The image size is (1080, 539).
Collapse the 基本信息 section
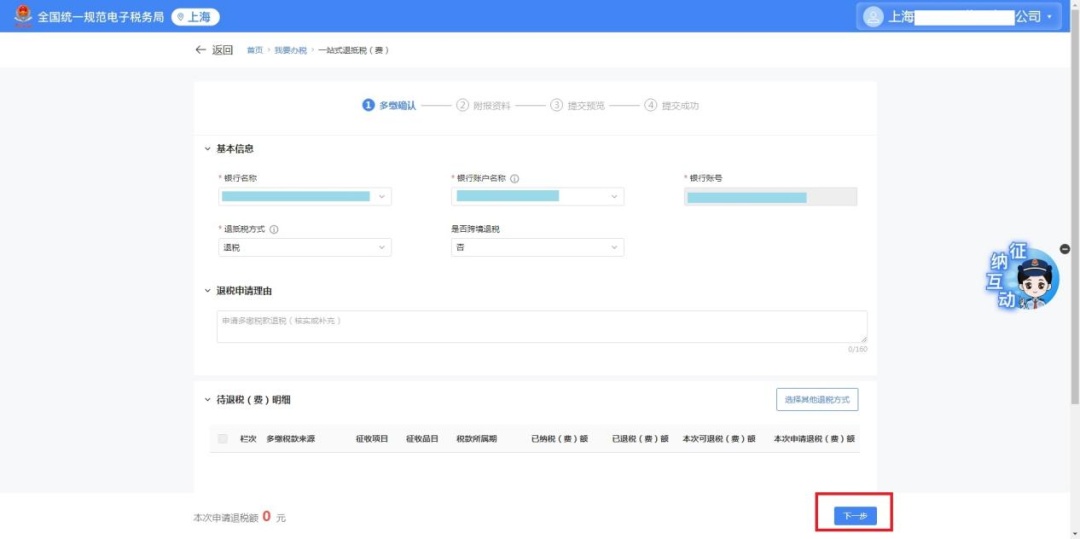(208, 149)
